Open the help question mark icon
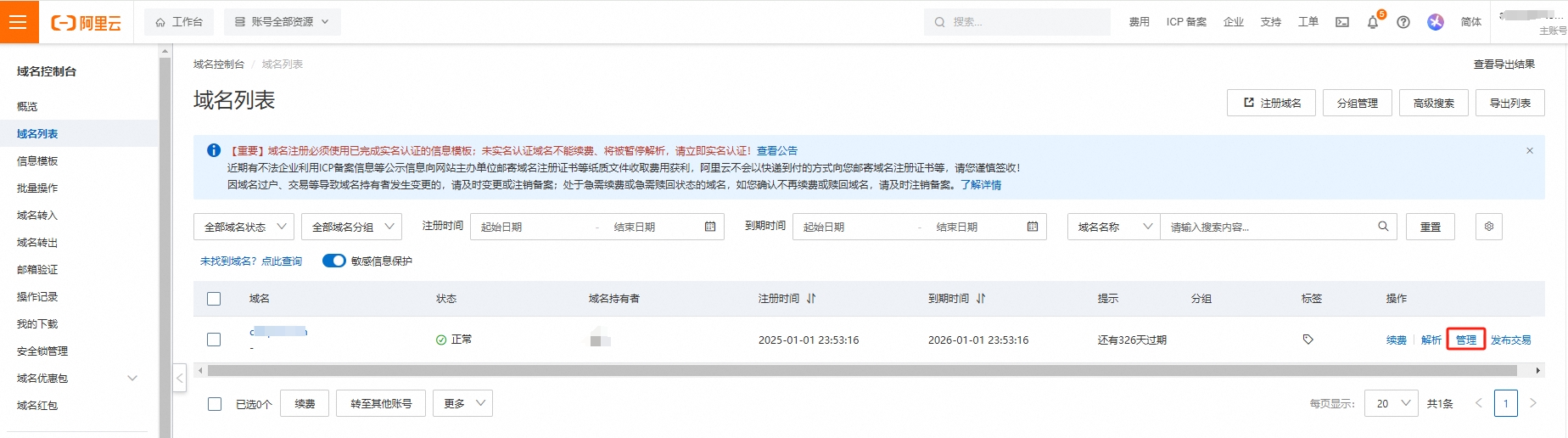The image size is (1568, 438). [1403, 22]
